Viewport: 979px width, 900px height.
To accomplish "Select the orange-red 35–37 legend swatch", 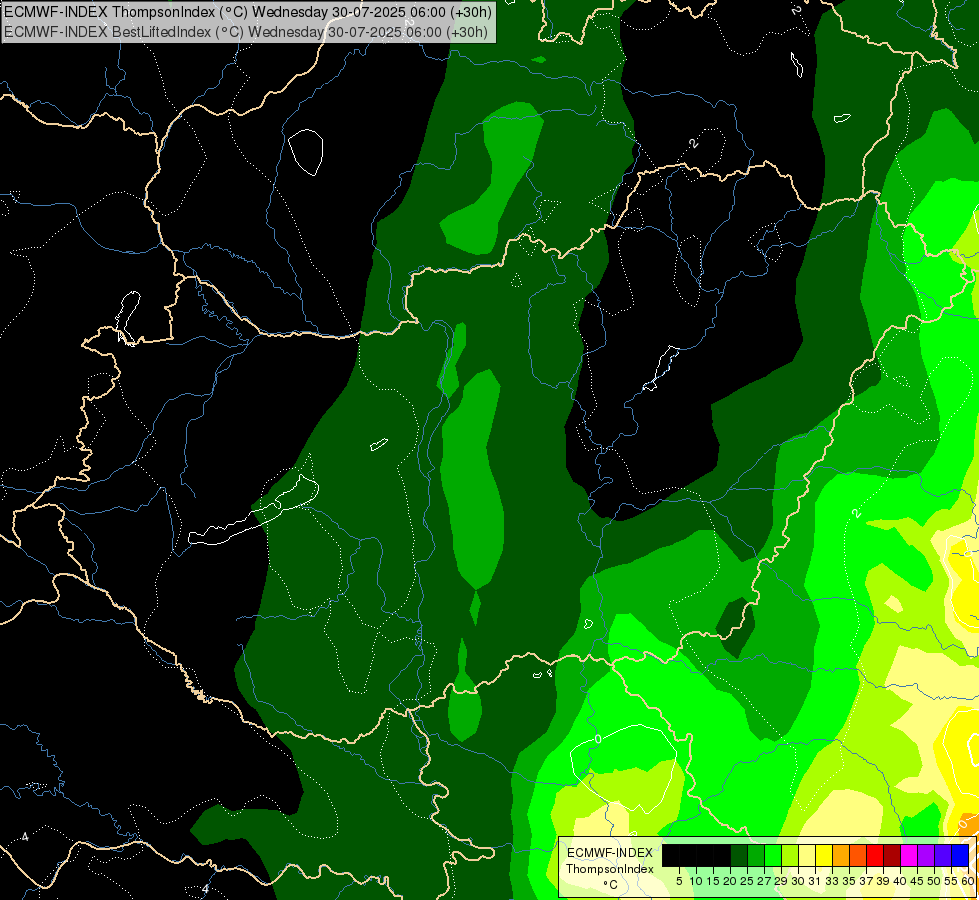I will 858,855.
